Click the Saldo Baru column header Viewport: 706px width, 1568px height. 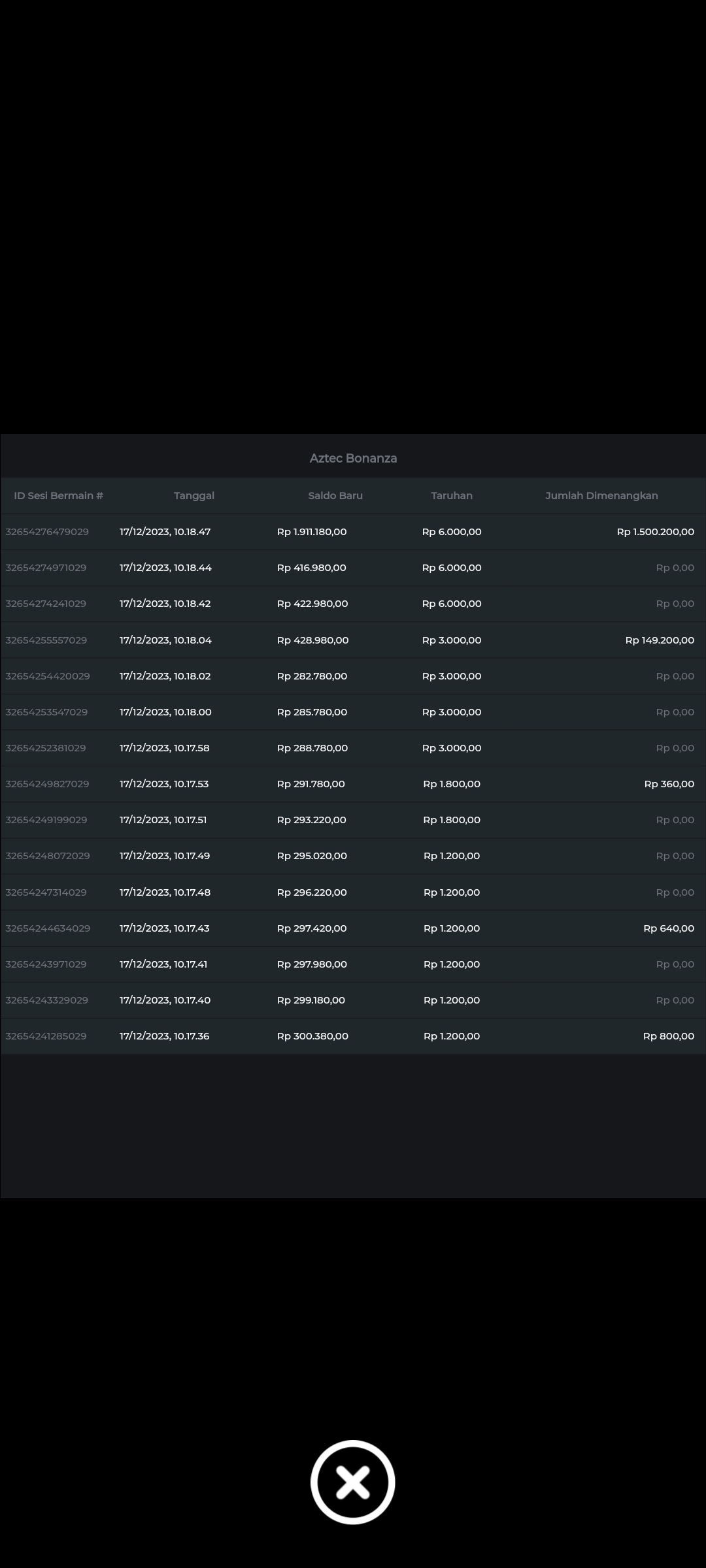click(335, 496)
